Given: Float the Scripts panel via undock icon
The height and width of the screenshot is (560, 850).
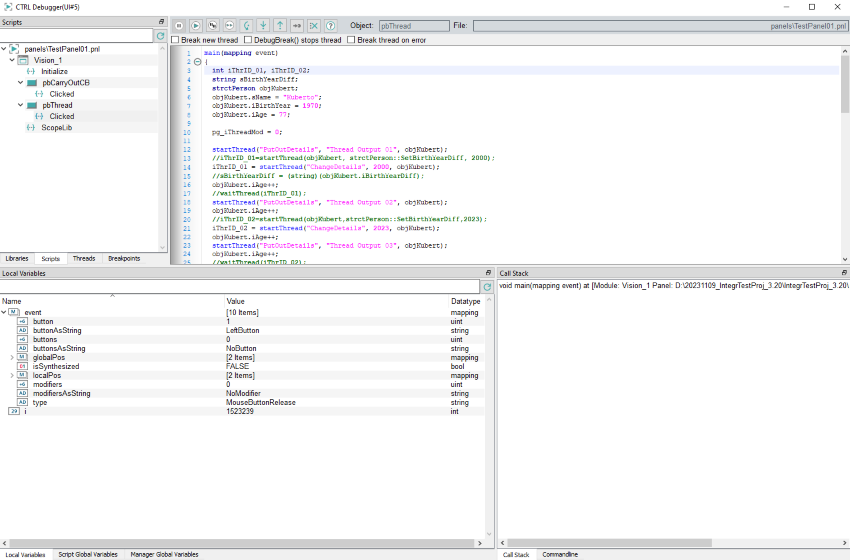Looking at the screenshot, I should pyautogui.click(x=162, y=22).
